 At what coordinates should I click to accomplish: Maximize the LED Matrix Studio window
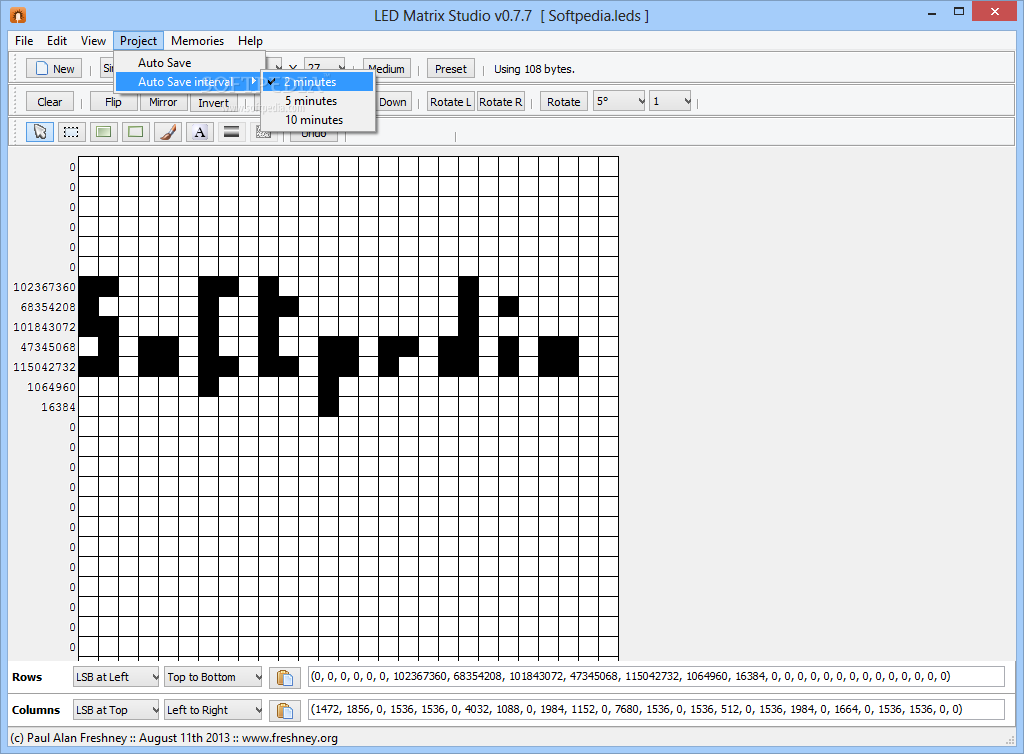(959, 11)
